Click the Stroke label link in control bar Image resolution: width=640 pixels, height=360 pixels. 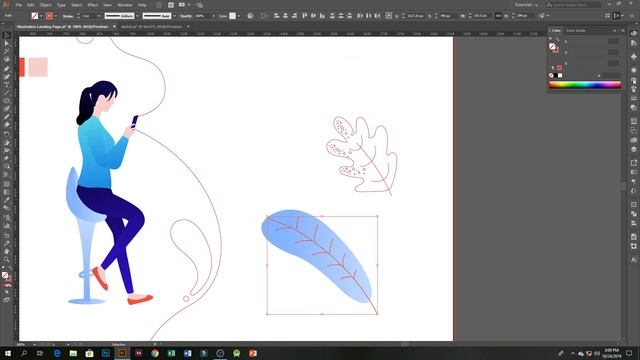pyautogui.click(x=68, y=16)
